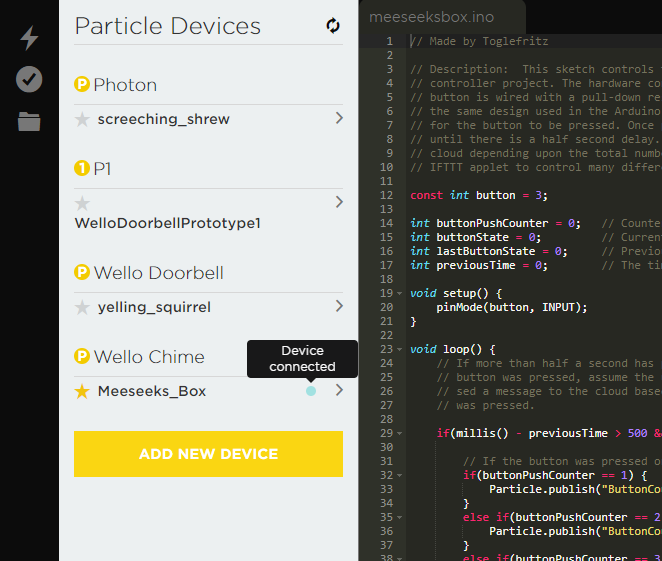Screen dimensions: 662x561
Task: Click the Particle Devices panel title
Action: point(168,26)
